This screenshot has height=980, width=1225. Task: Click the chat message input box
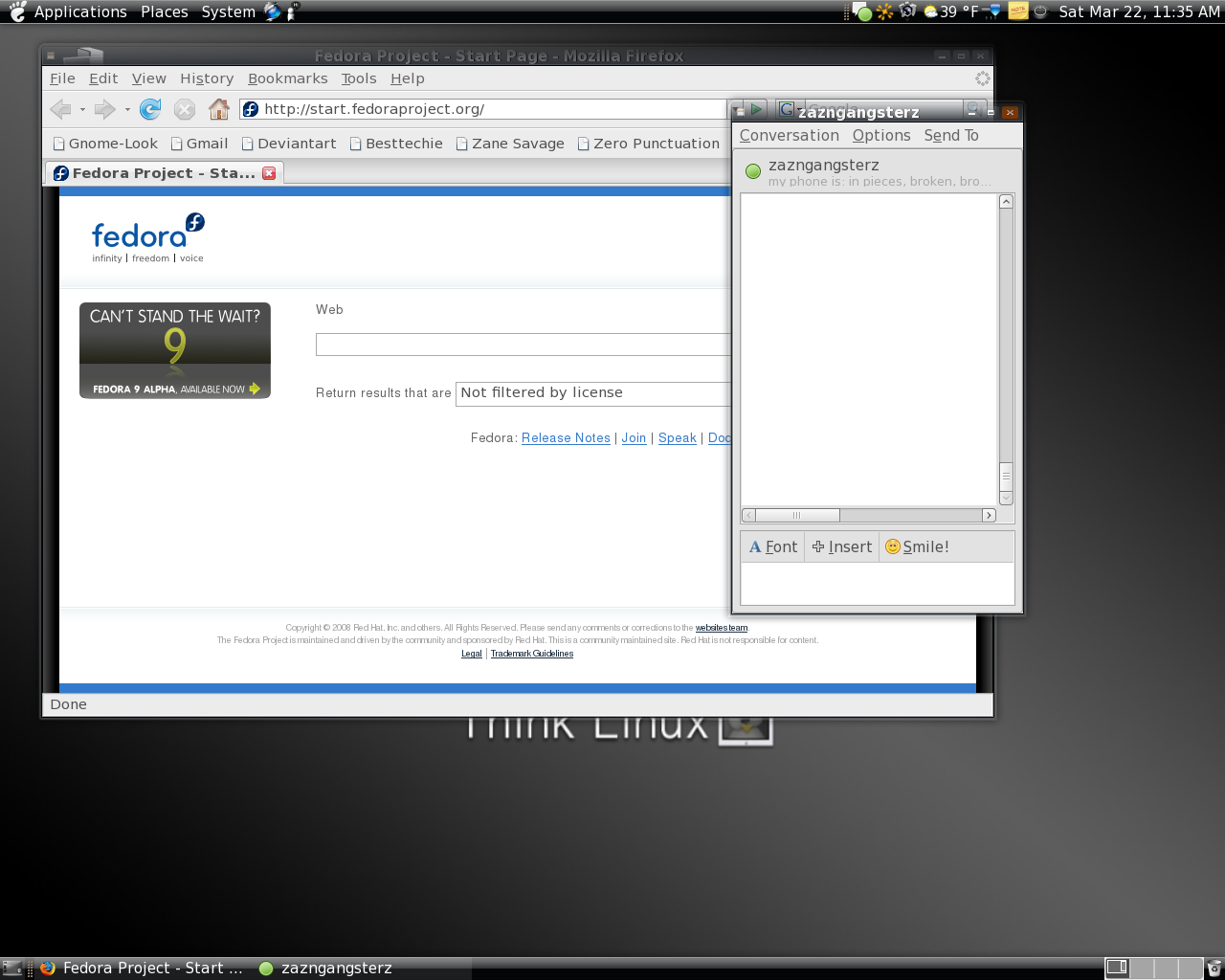pos(878,583)
